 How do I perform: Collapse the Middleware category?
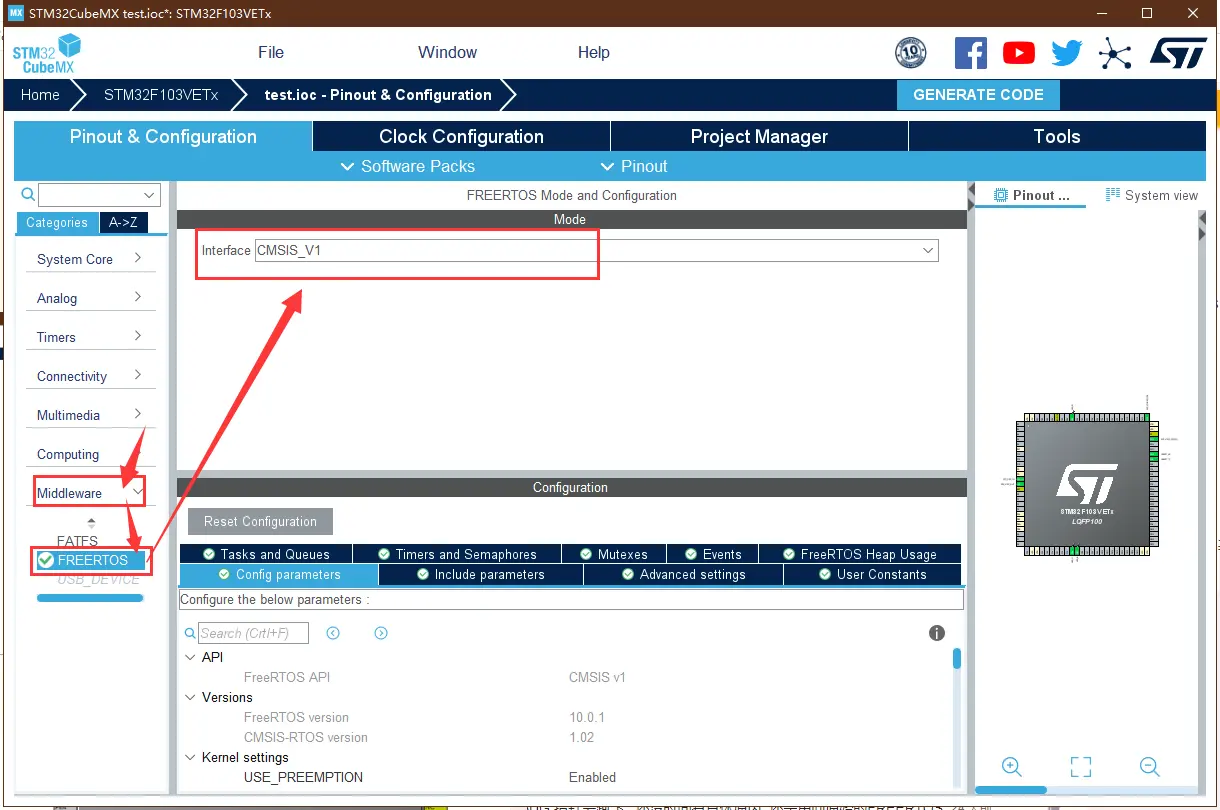point(90,493)
